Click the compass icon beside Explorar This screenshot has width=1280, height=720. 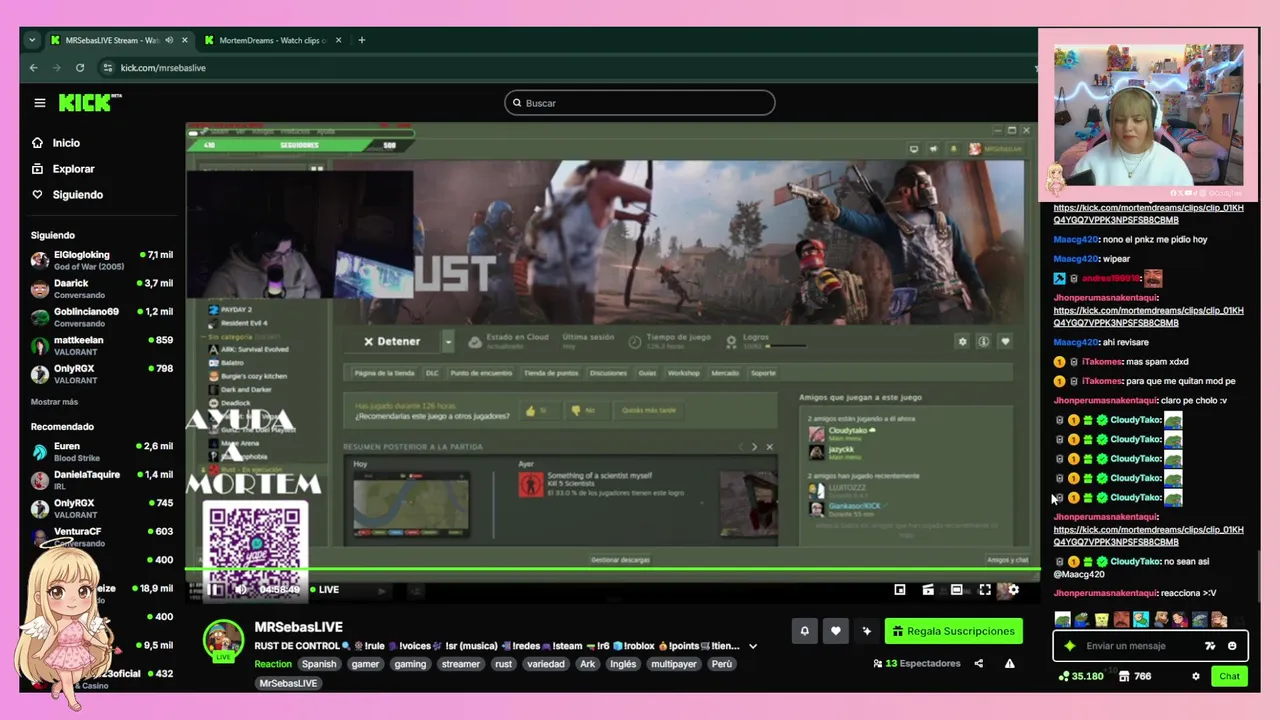click(38, 169)
